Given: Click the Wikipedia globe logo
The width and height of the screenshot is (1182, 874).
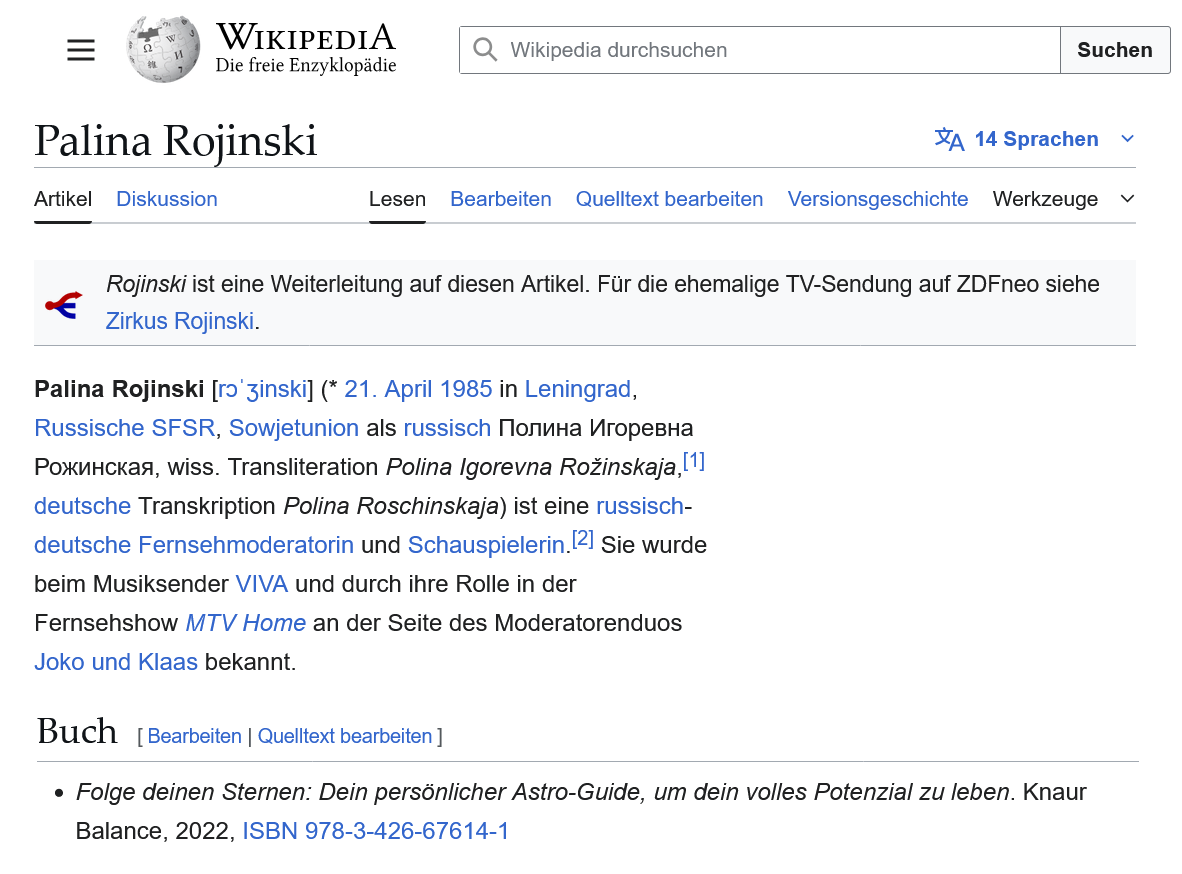Looking at the screenshot, I should pyautogui.click(x=164, y=49).
